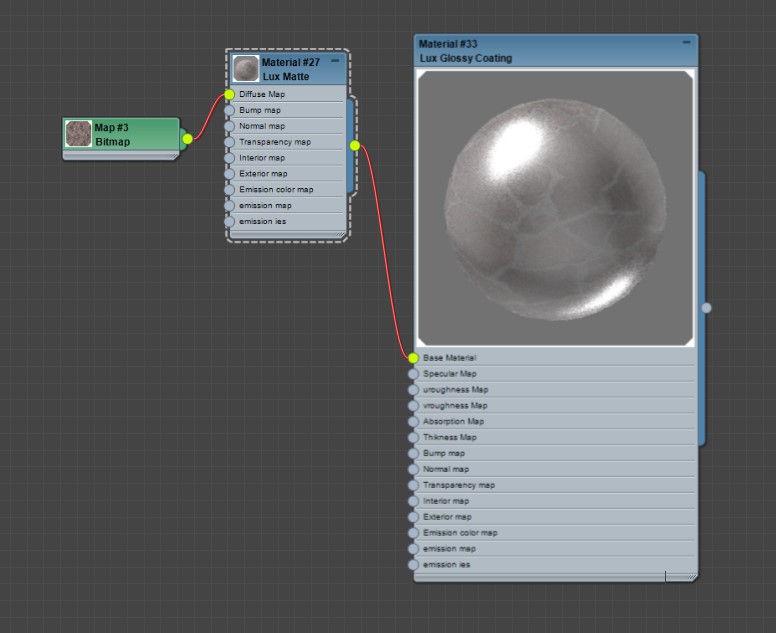Click the Map #3 Bitmap output socket
776x633 pixels.
coord(187,139)
